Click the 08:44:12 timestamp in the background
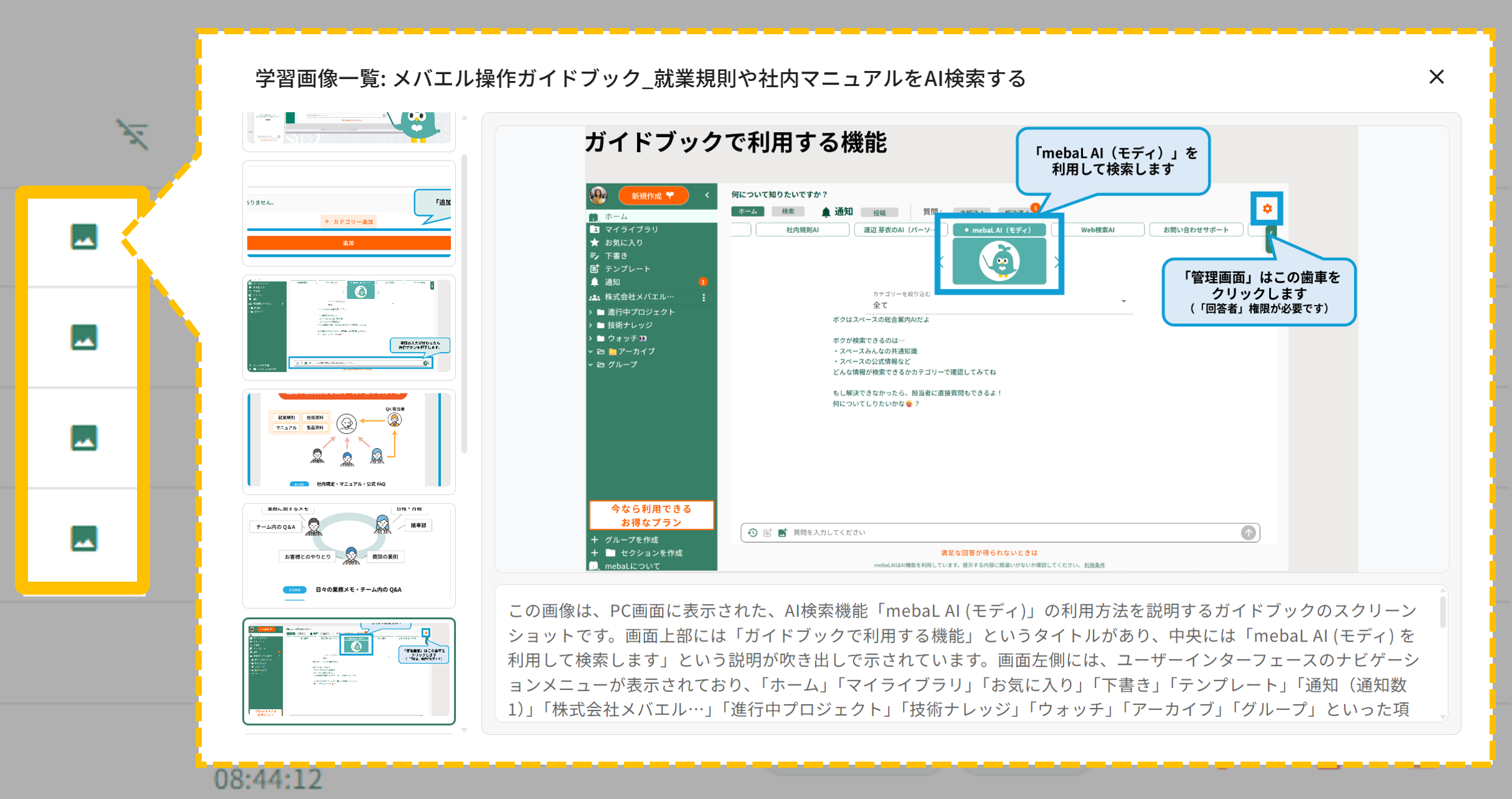This screenshot has width=1512, height=799. [x=268, y=779]
